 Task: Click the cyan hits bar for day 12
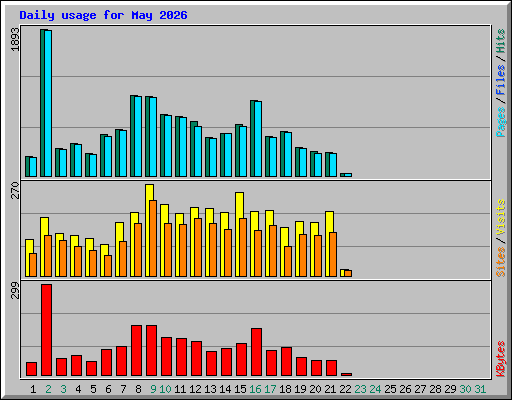198,151
